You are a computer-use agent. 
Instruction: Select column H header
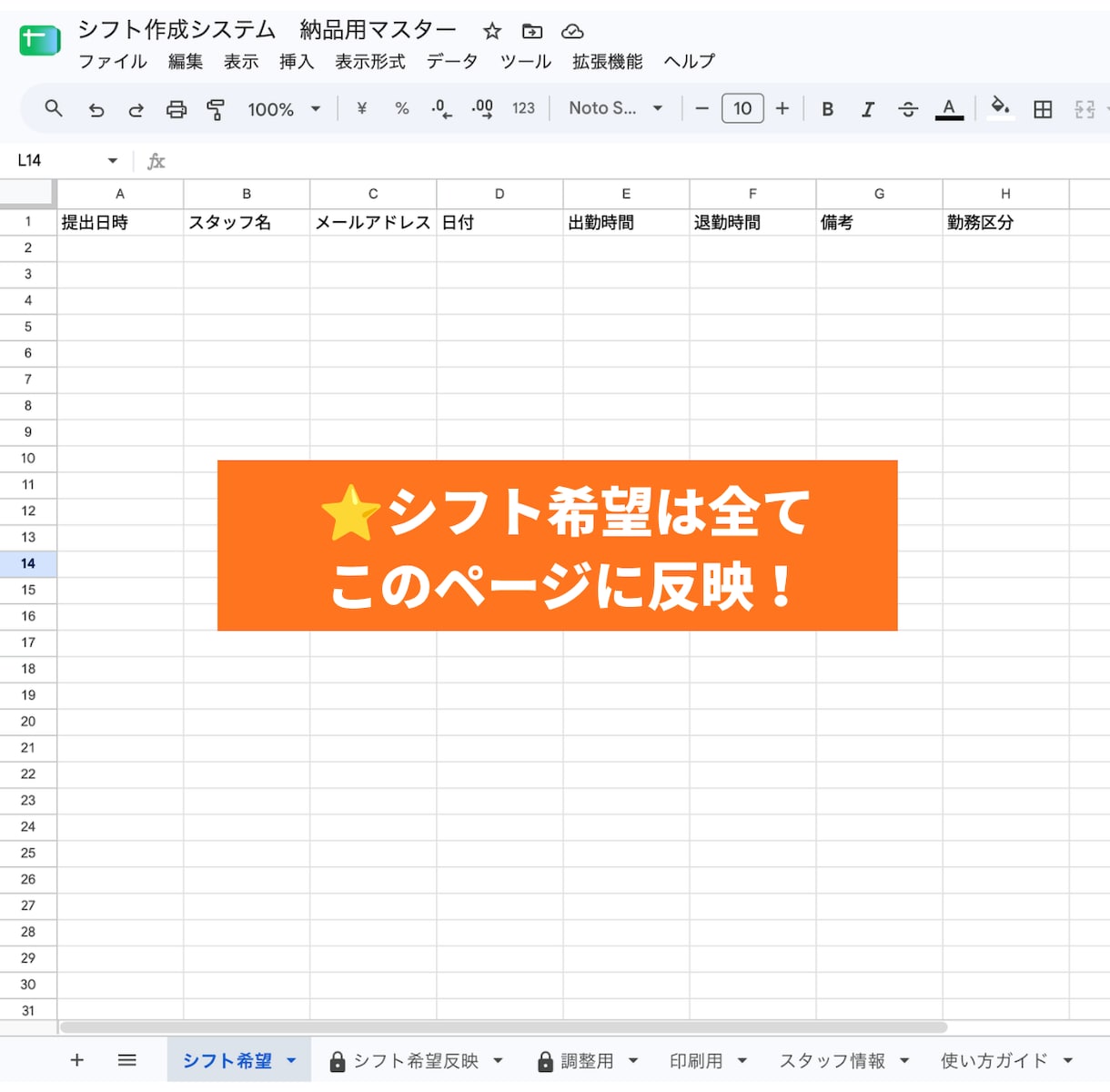[x=1005, y=194]
